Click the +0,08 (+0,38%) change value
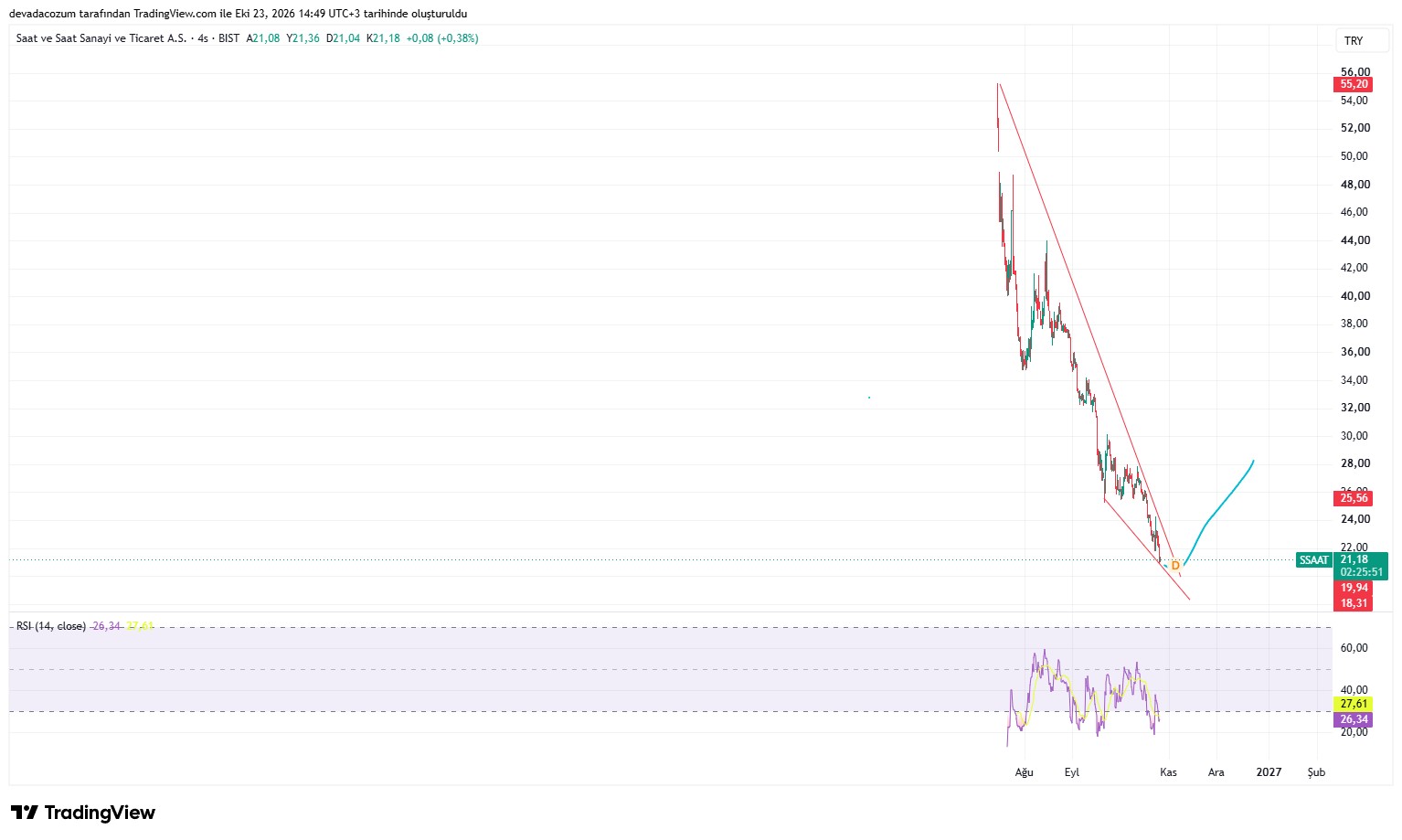 pyautogui.click(x=442, y=38)
